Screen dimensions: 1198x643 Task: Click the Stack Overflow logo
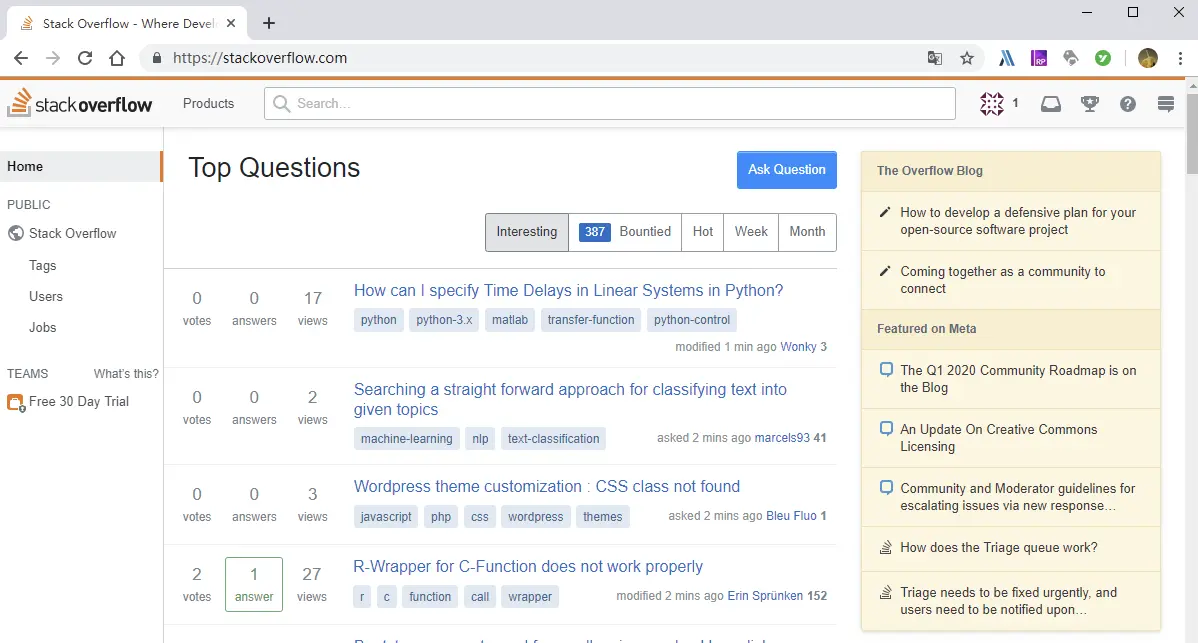coord(79,103)
